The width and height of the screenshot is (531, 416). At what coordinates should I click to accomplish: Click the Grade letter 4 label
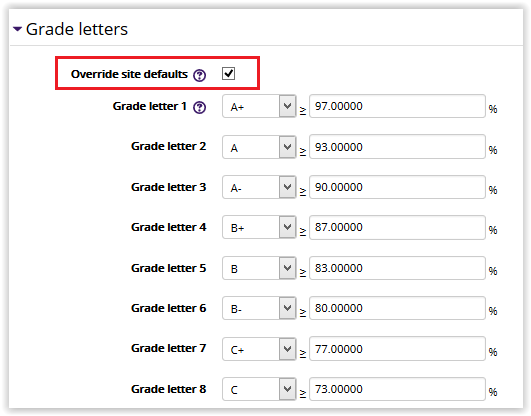169,227
